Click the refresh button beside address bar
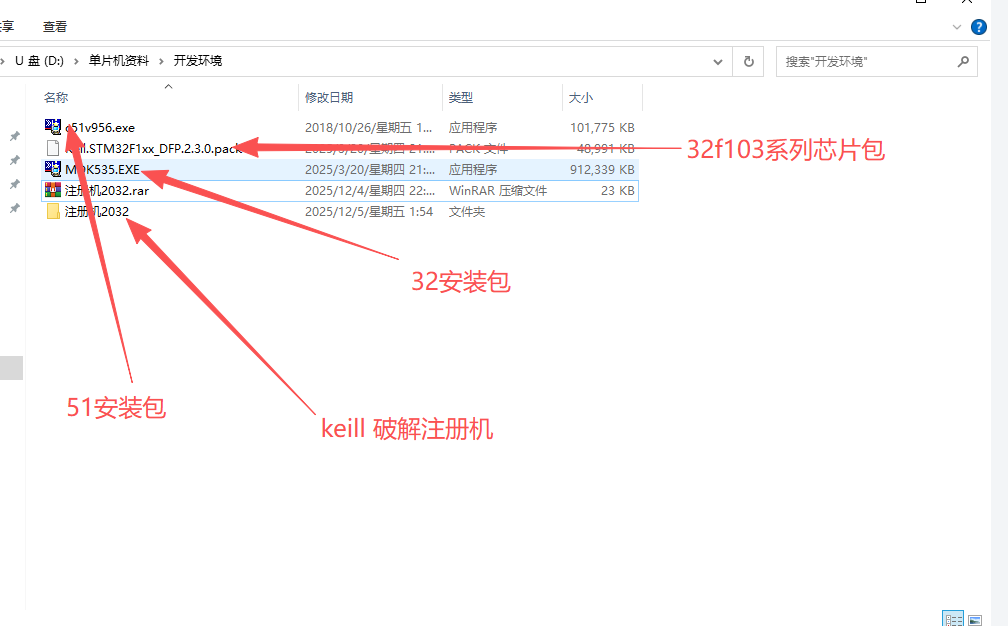 coord(748,61)
